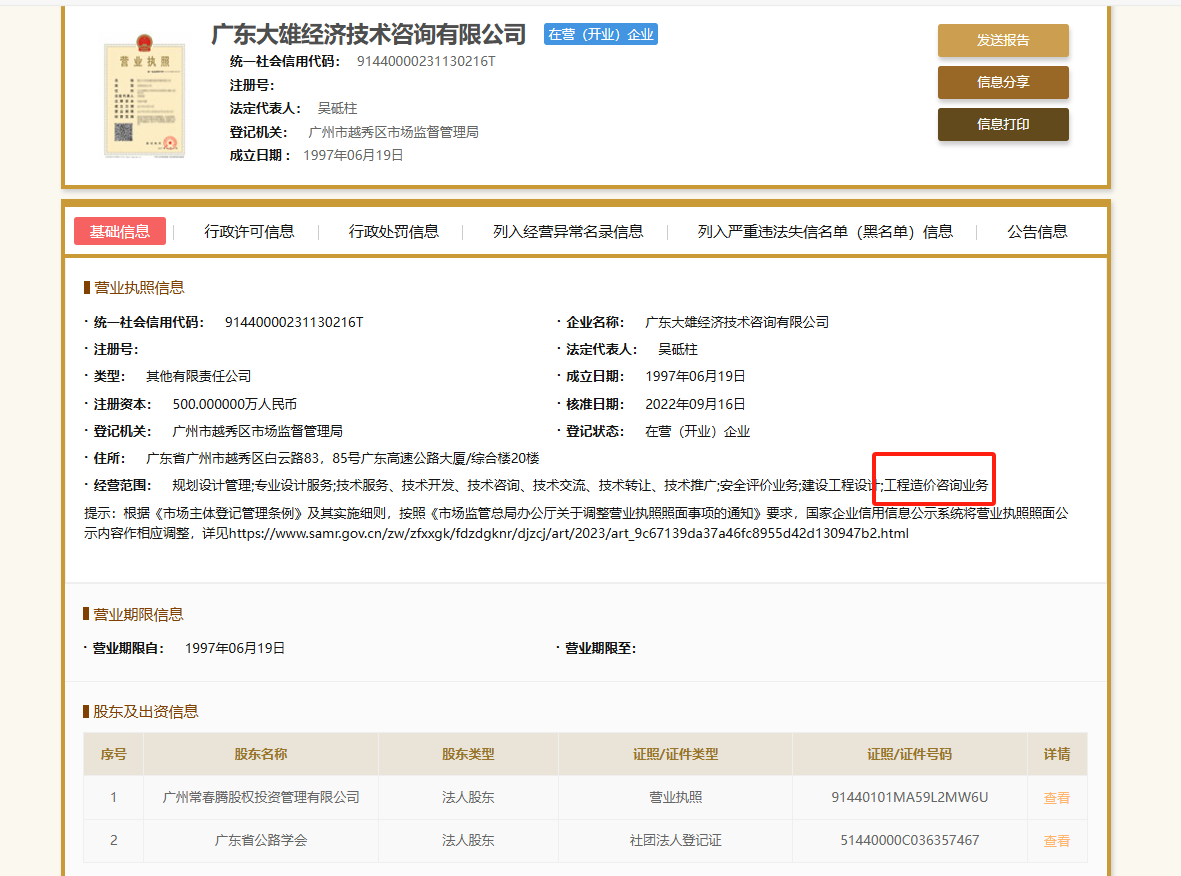The image size is (1181, 876).
Task: Click the 信息分享 button
Action: (1002, 83)
